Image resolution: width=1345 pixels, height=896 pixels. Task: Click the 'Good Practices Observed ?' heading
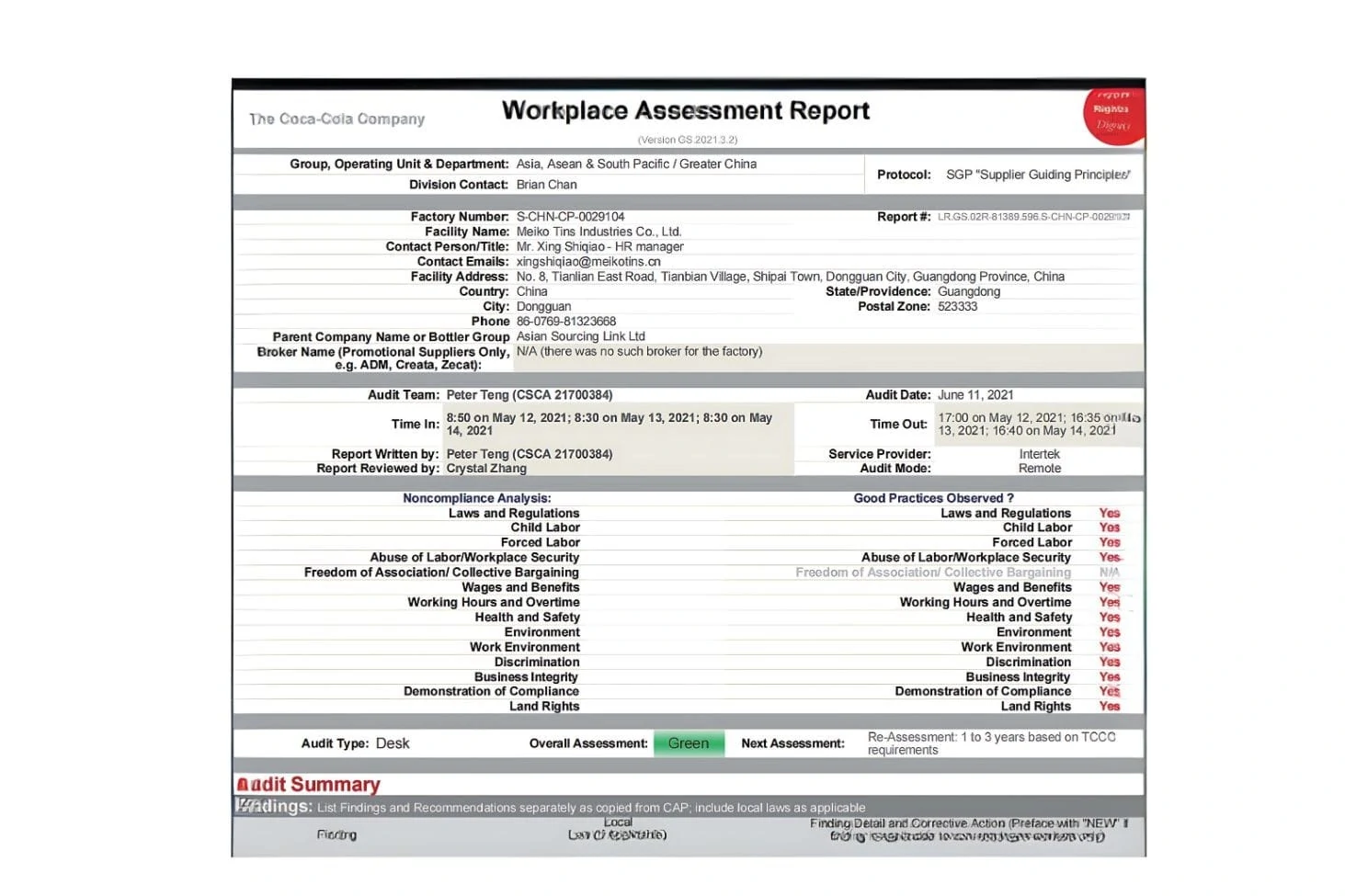tap(933, 498)
